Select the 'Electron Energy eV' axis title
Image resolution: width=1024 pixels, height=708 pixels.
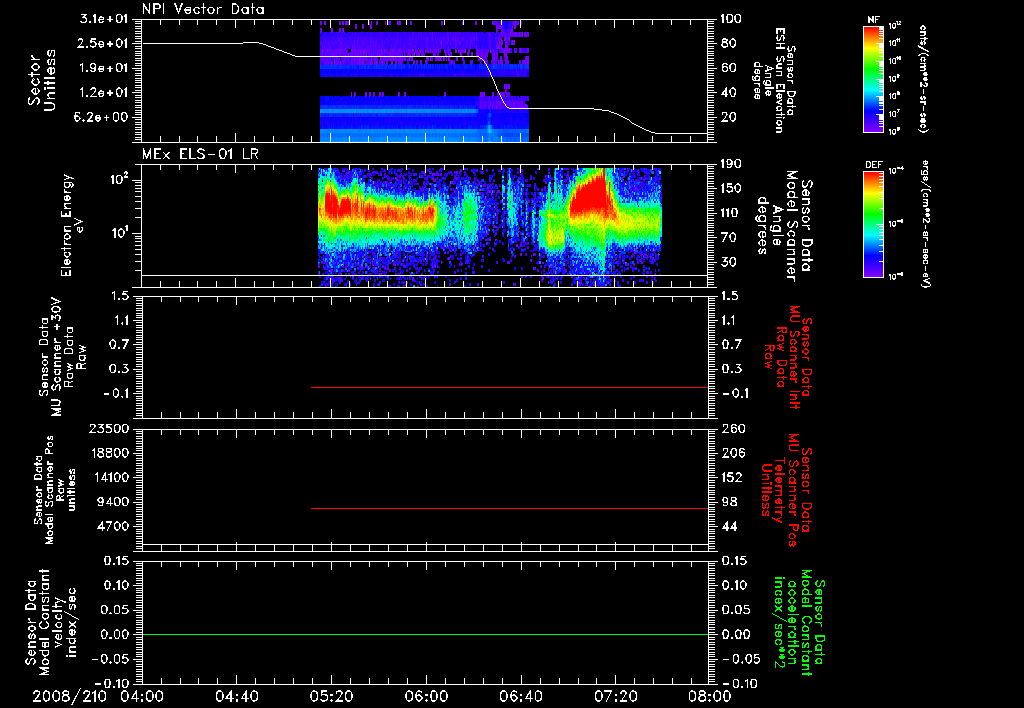(71, 225)
